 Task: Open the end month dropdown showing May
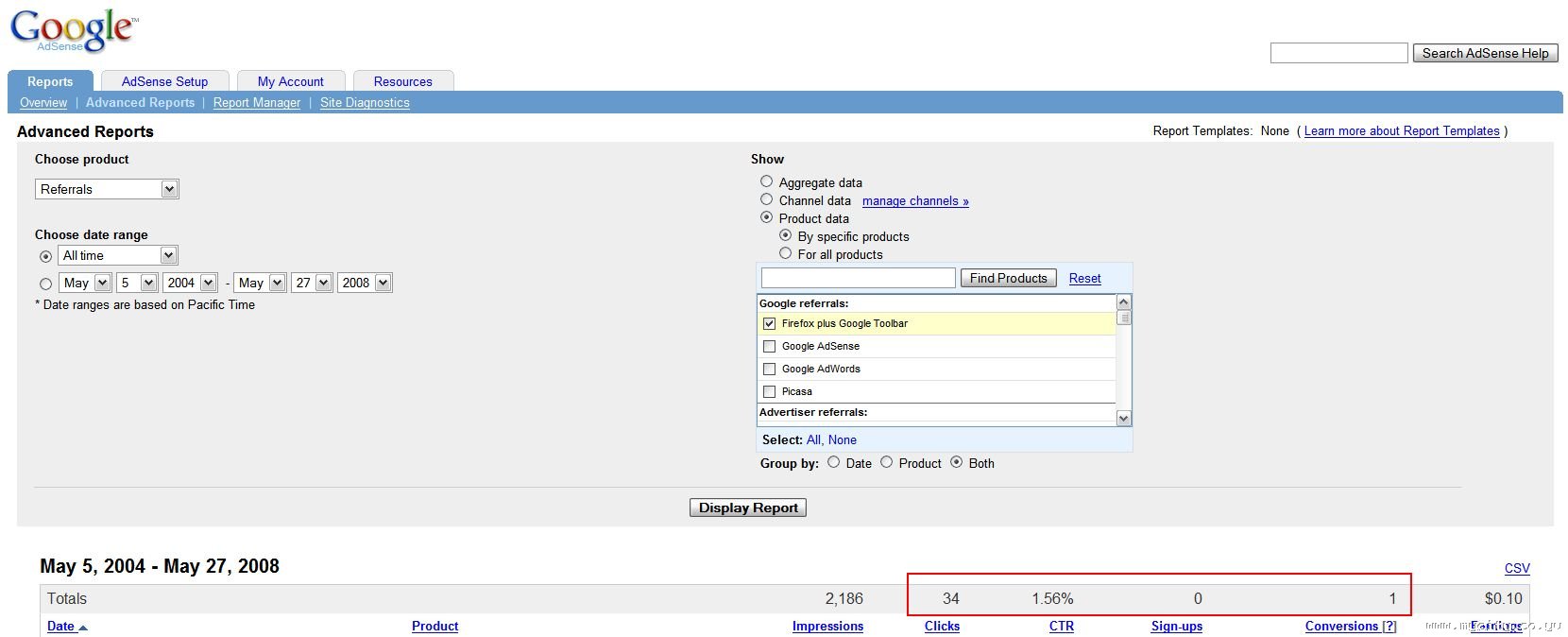click(260, 283)
